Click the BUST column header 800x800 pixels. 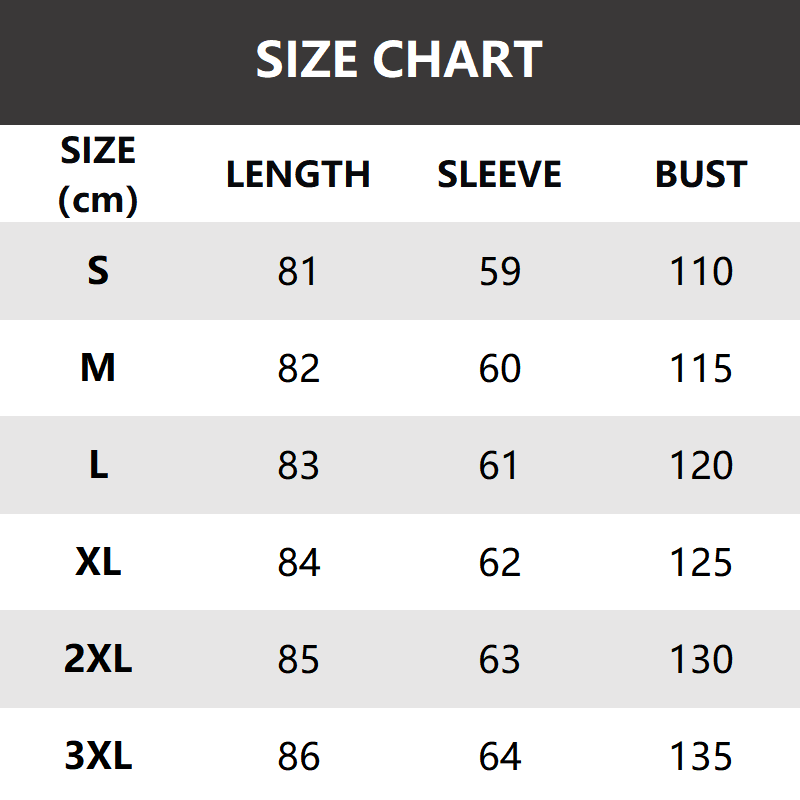tap(701, 175)
